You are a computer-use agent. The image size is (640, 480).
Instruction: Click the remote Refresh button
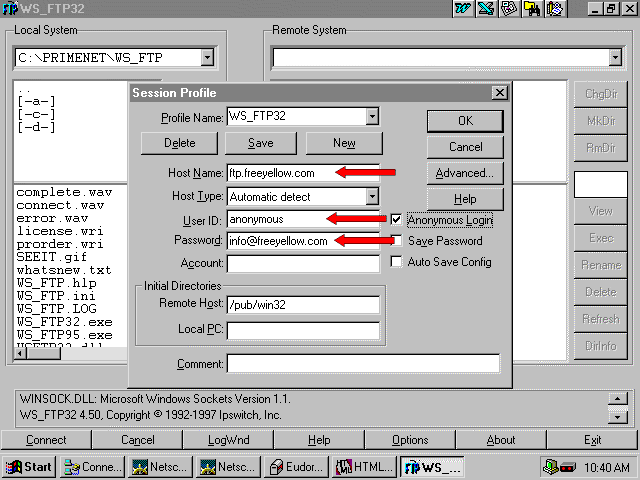pos(600,319)
